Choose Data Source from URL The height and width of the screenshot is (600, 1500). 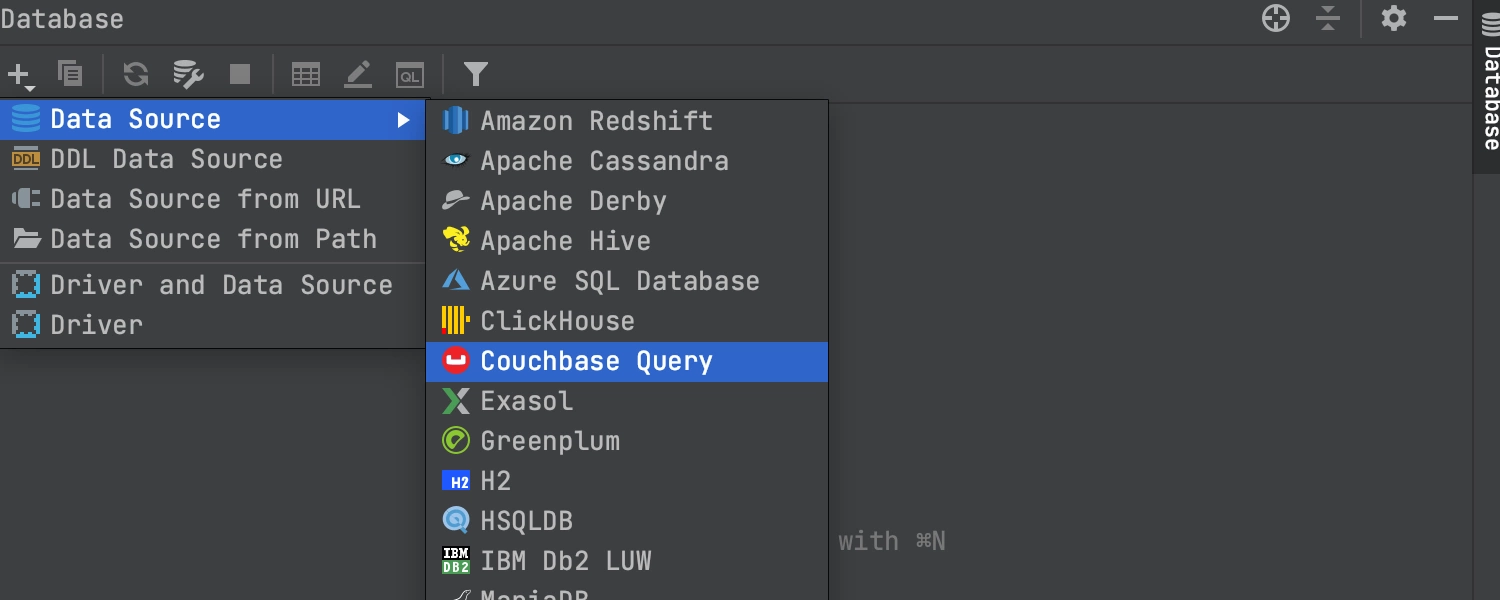[x=213, y=200]
